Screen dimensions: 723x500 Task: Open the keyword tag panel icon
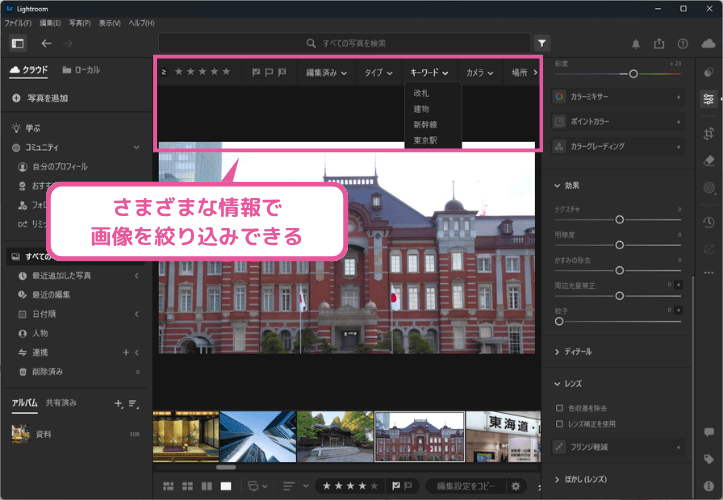(709, 459)
